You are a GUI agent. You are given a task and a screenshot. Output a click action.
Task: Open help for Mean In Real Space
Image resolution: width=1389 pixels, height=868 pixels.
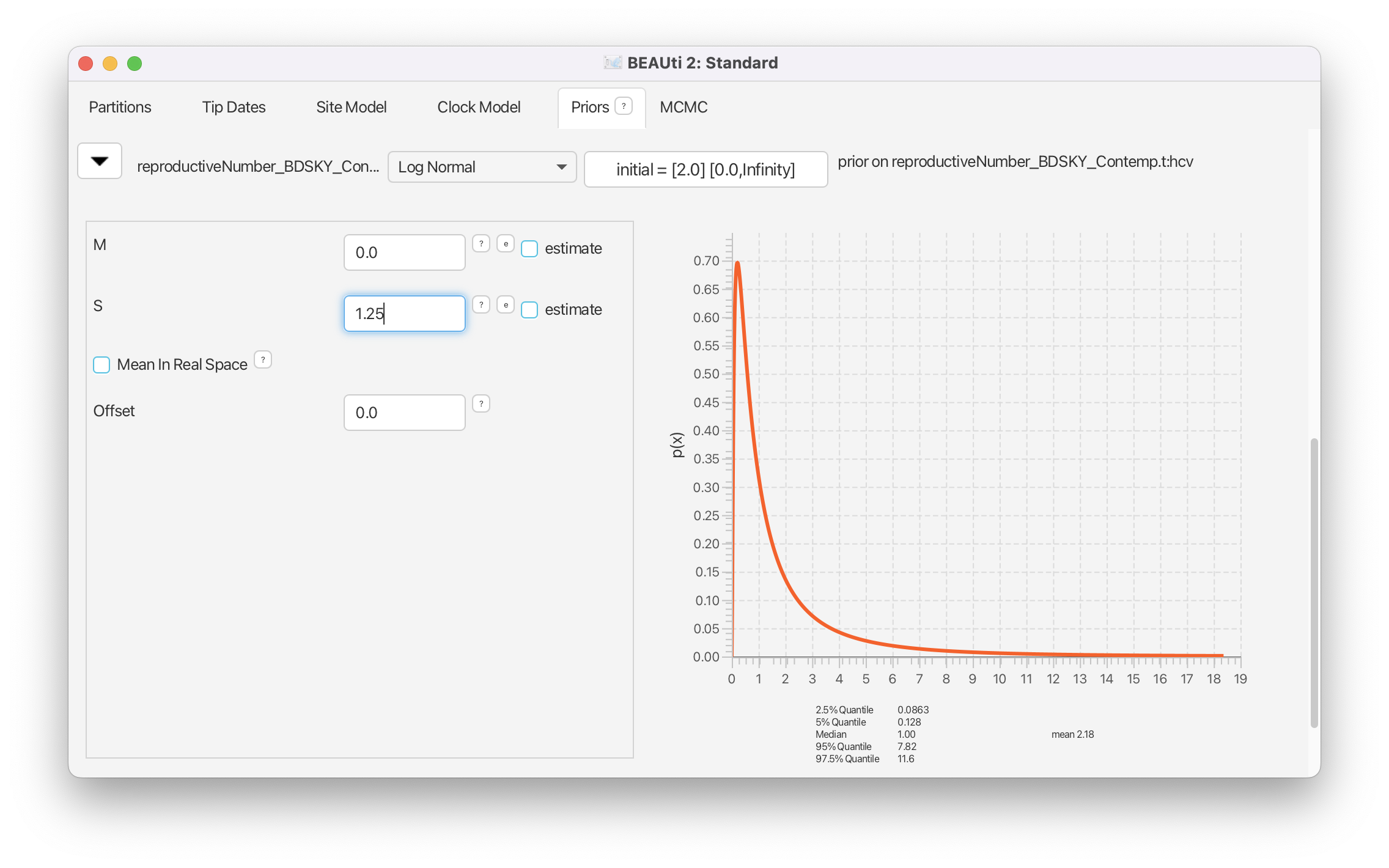[x=263, y=359]
